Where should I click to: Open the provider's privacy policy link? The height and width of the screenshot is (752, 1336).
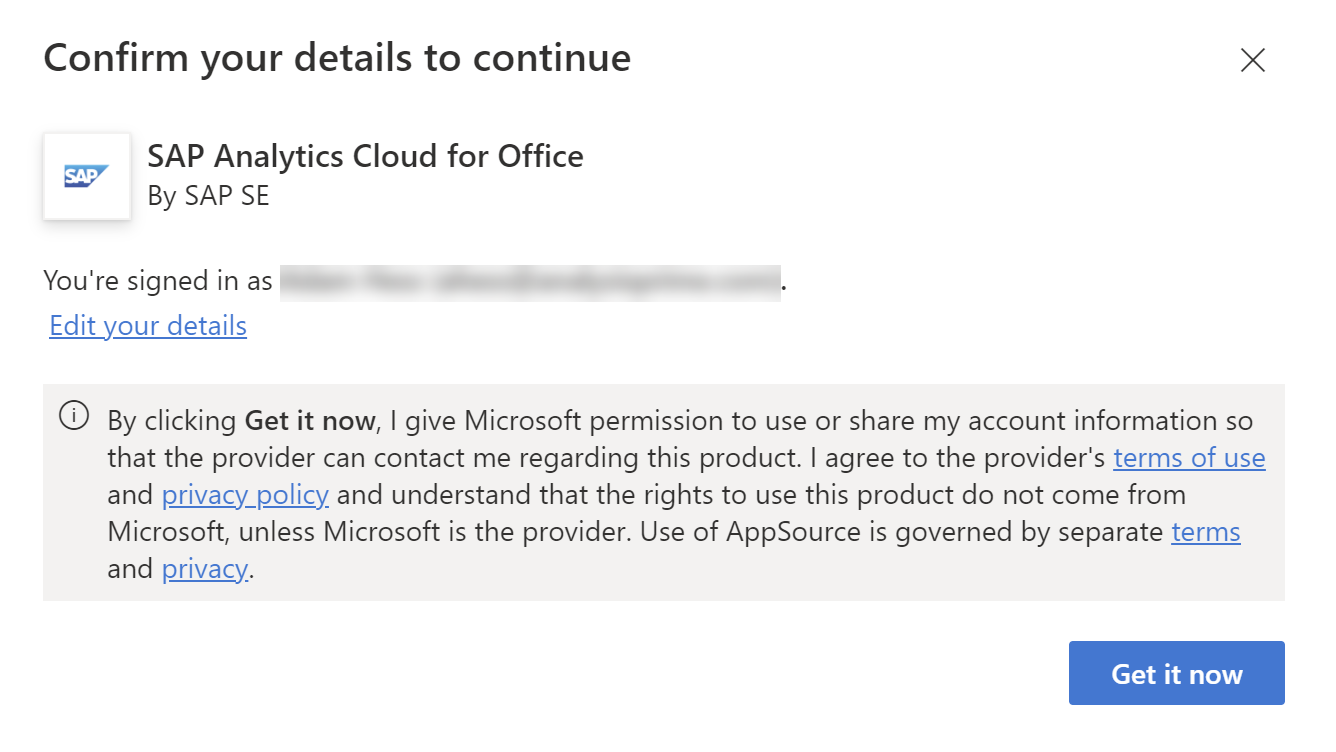245,495
